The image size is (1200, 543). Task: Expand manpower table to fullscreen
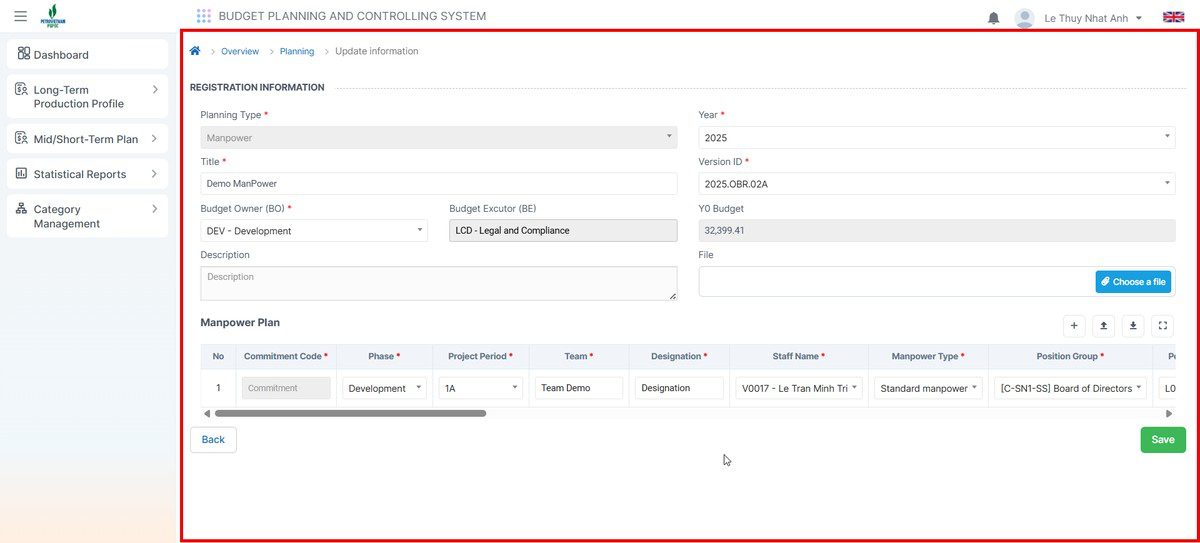[x=1162, y=325]
